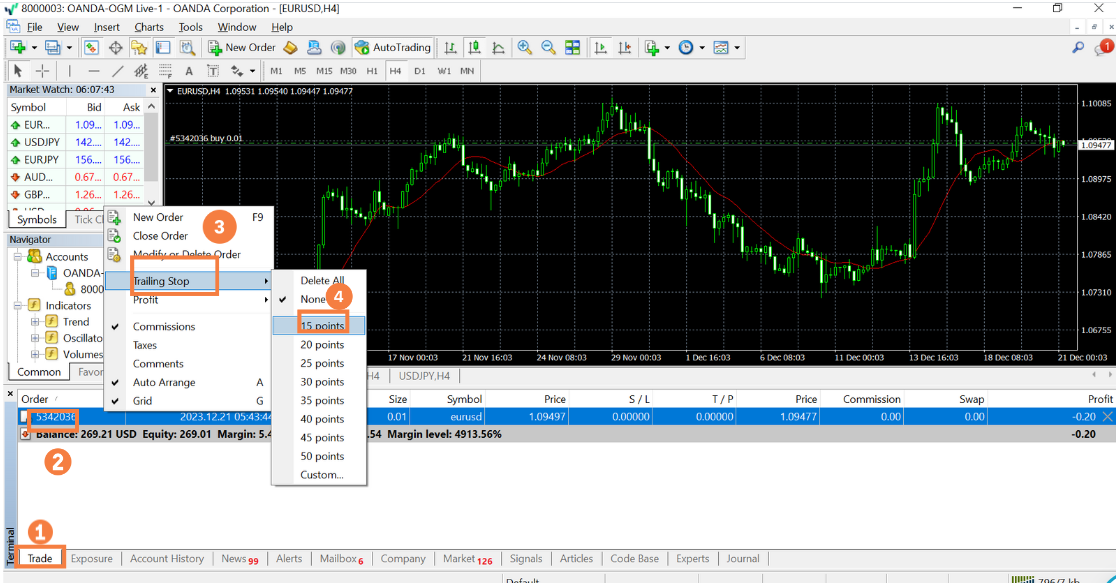Toggle the AutoTrading button
Viewport: 1116px width, 583px height.
[x=392, y=48]
